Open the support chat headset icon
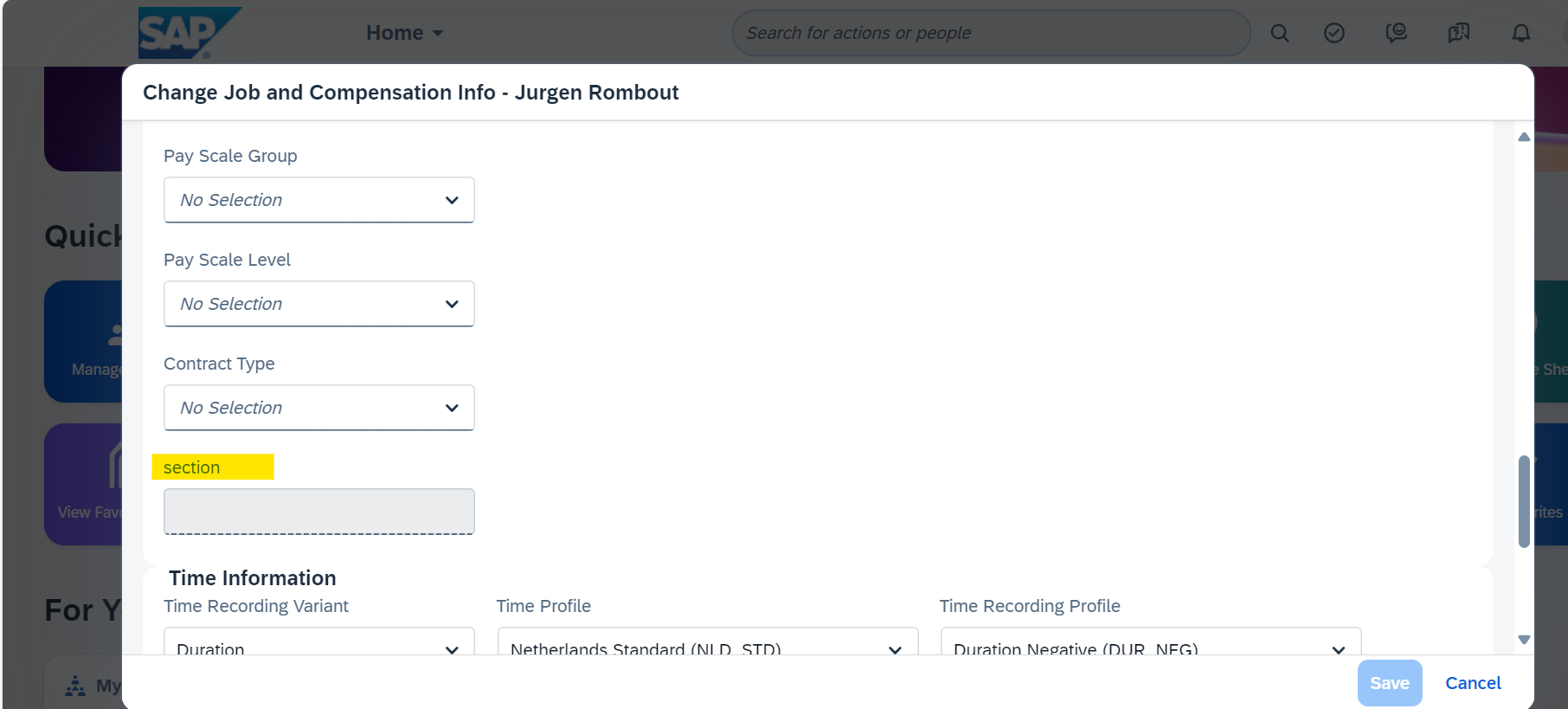 (1396, 33)
